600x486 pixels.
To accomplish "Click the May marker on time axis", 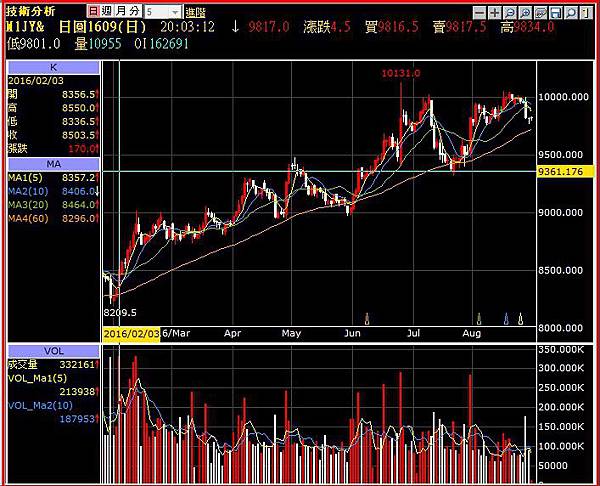I will pyautogui.click(x=291, y=333).
